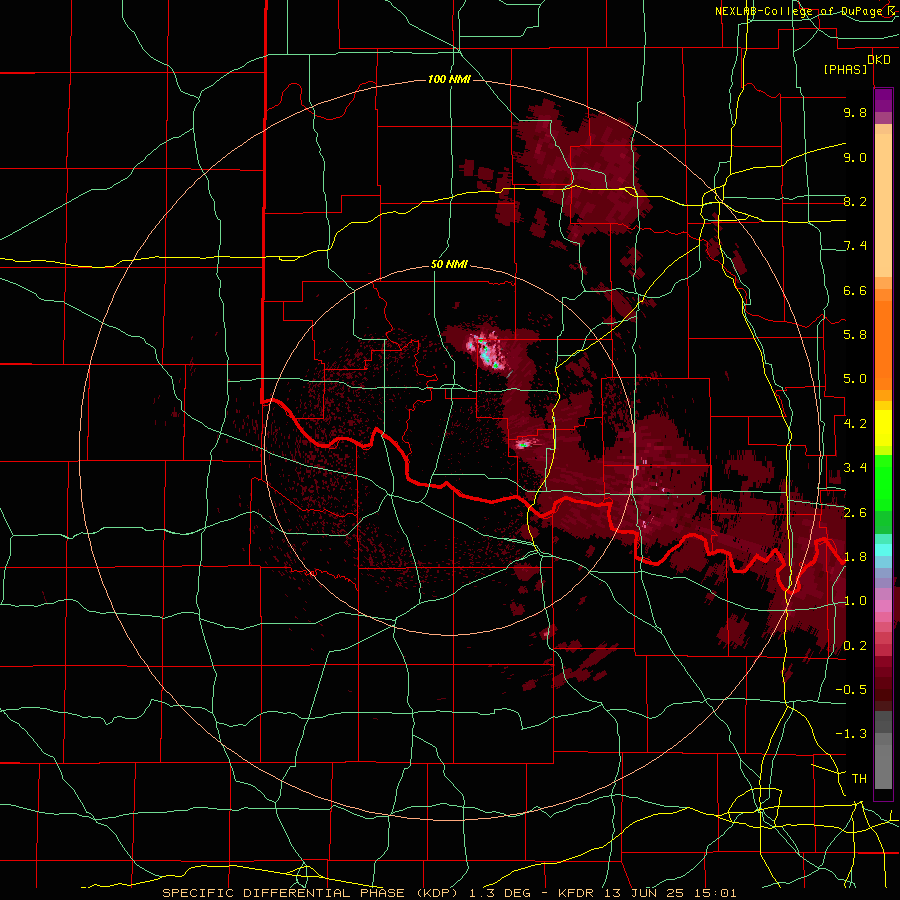Click the 100 NMI range ring label
Image resolution: width=900 pixels, height=900 pixels.
pos(449,79)
